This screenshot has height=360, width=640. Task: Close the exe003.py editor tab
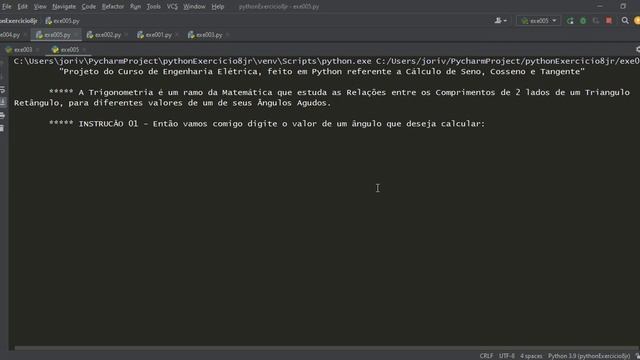tap(227, 35)
